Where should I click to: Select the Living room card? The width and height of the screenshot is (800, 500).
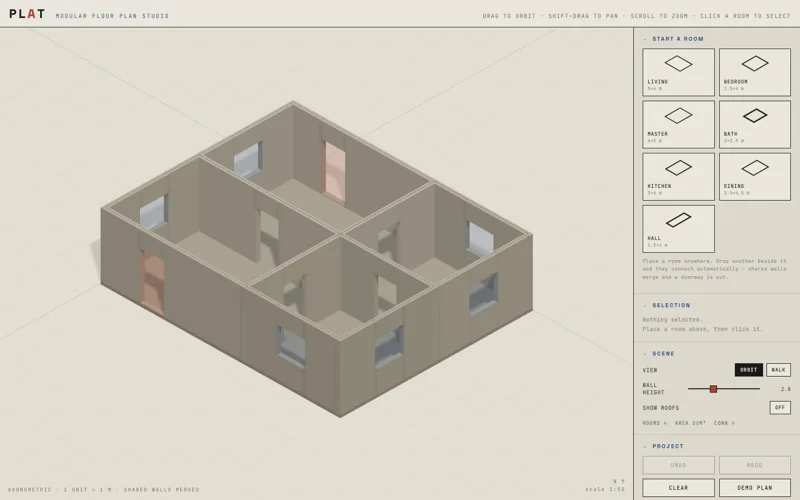point(678,72)
